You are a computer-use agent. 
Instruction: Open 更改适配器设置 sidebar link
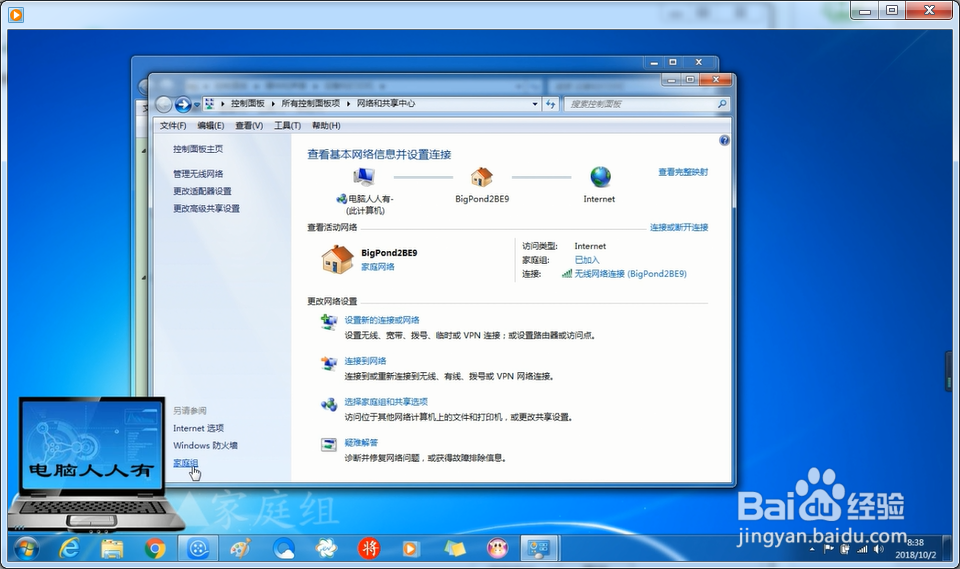tap(202, 191)
